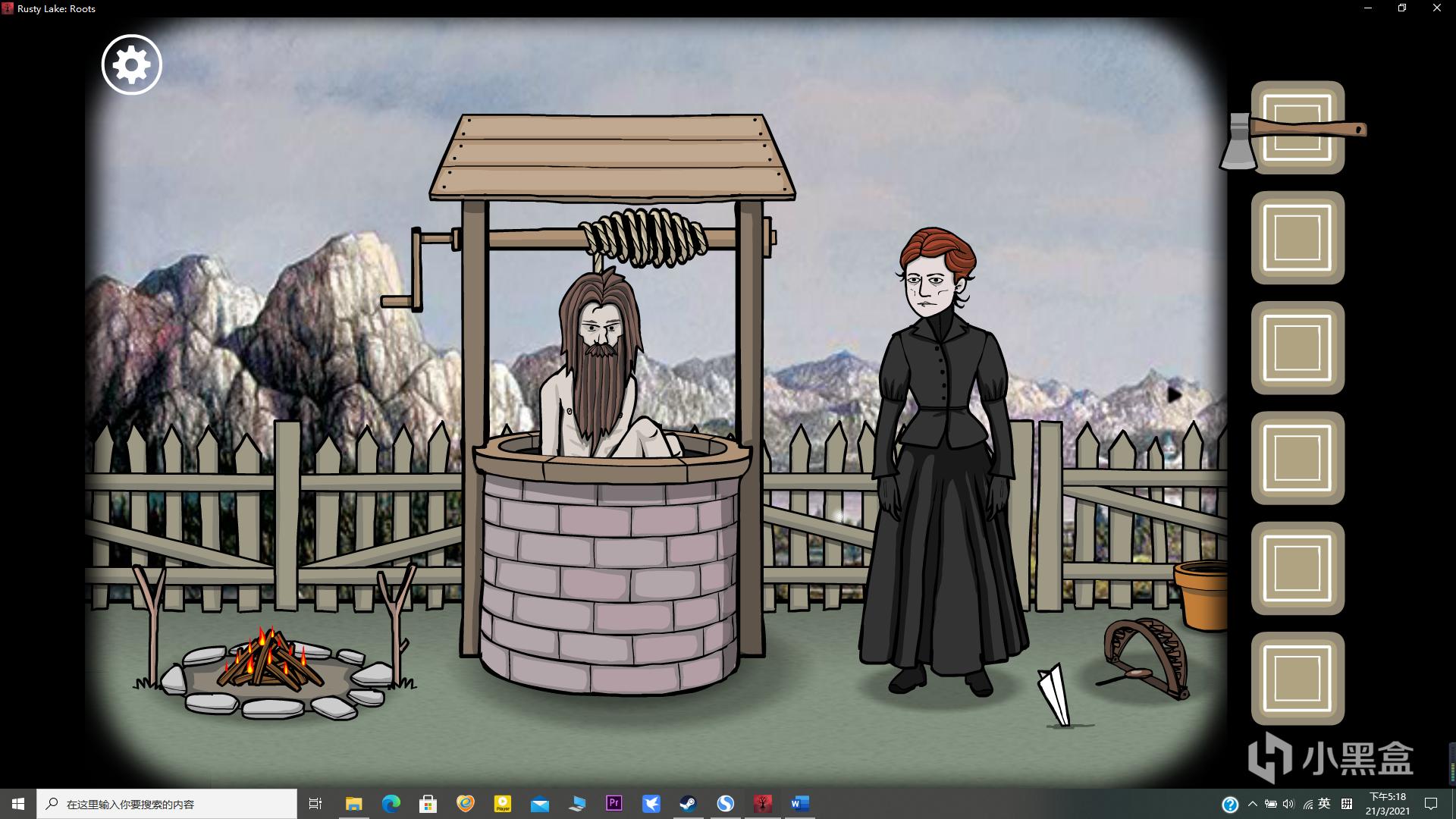
Task: Click the bear trap on ground
Action: (1147, 657)
